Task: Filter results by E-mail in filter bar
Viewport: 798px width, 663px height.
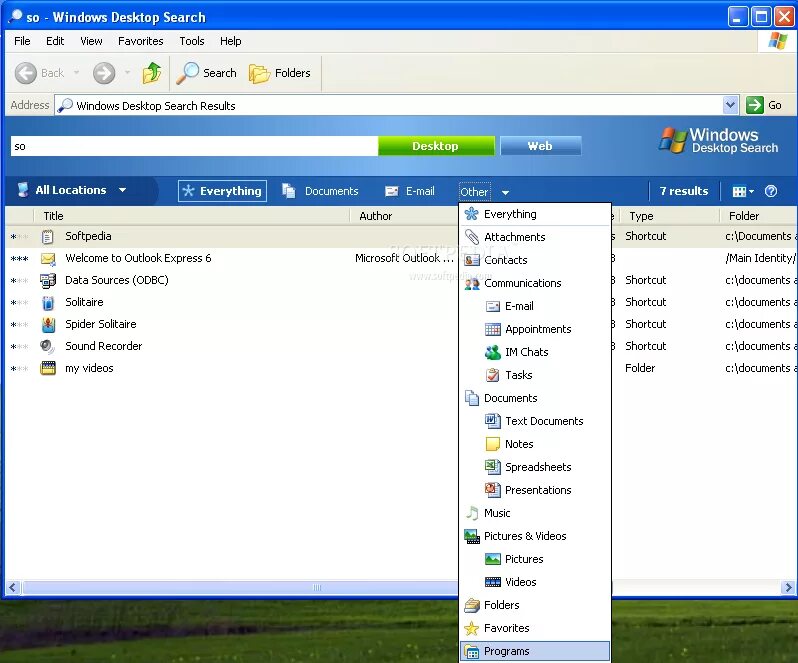Action: pyautogui.click(x=410, y=191)
